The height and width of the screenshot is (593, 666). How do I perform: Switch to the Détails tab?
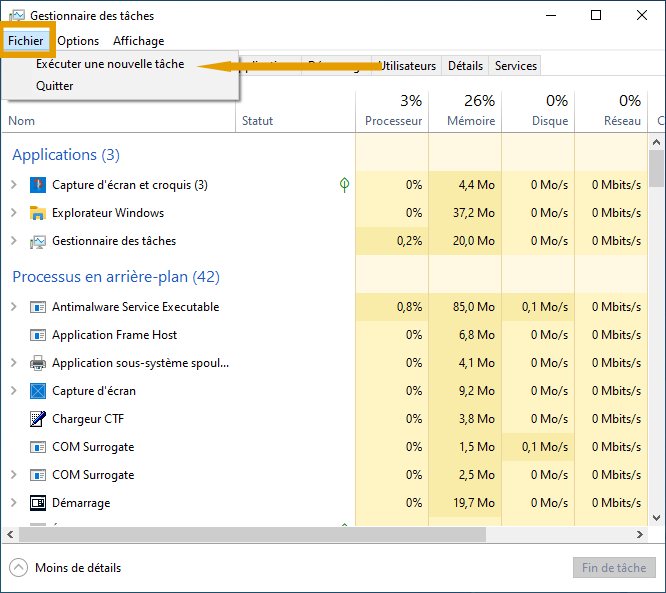pyautogui.click(x=465, y=66)
